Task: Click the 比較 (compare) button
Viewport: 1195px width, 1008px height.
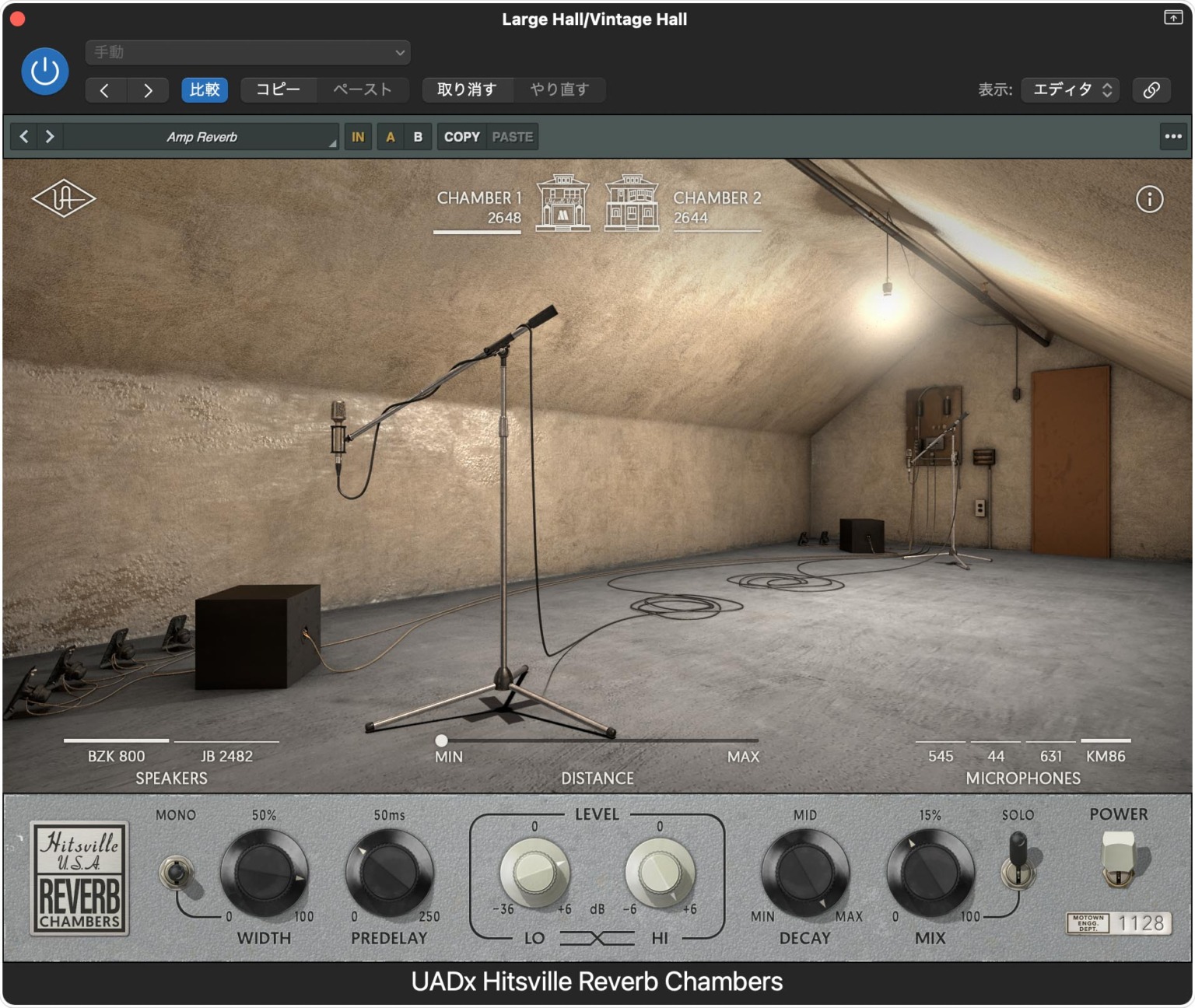Action: click(205, 89)
